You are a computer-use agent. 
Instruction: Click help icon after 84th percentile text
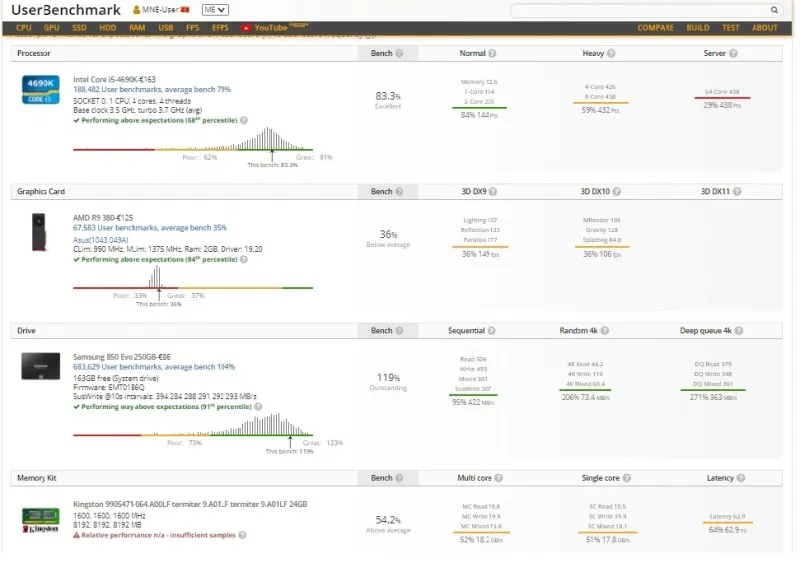[x=244, y=259]
